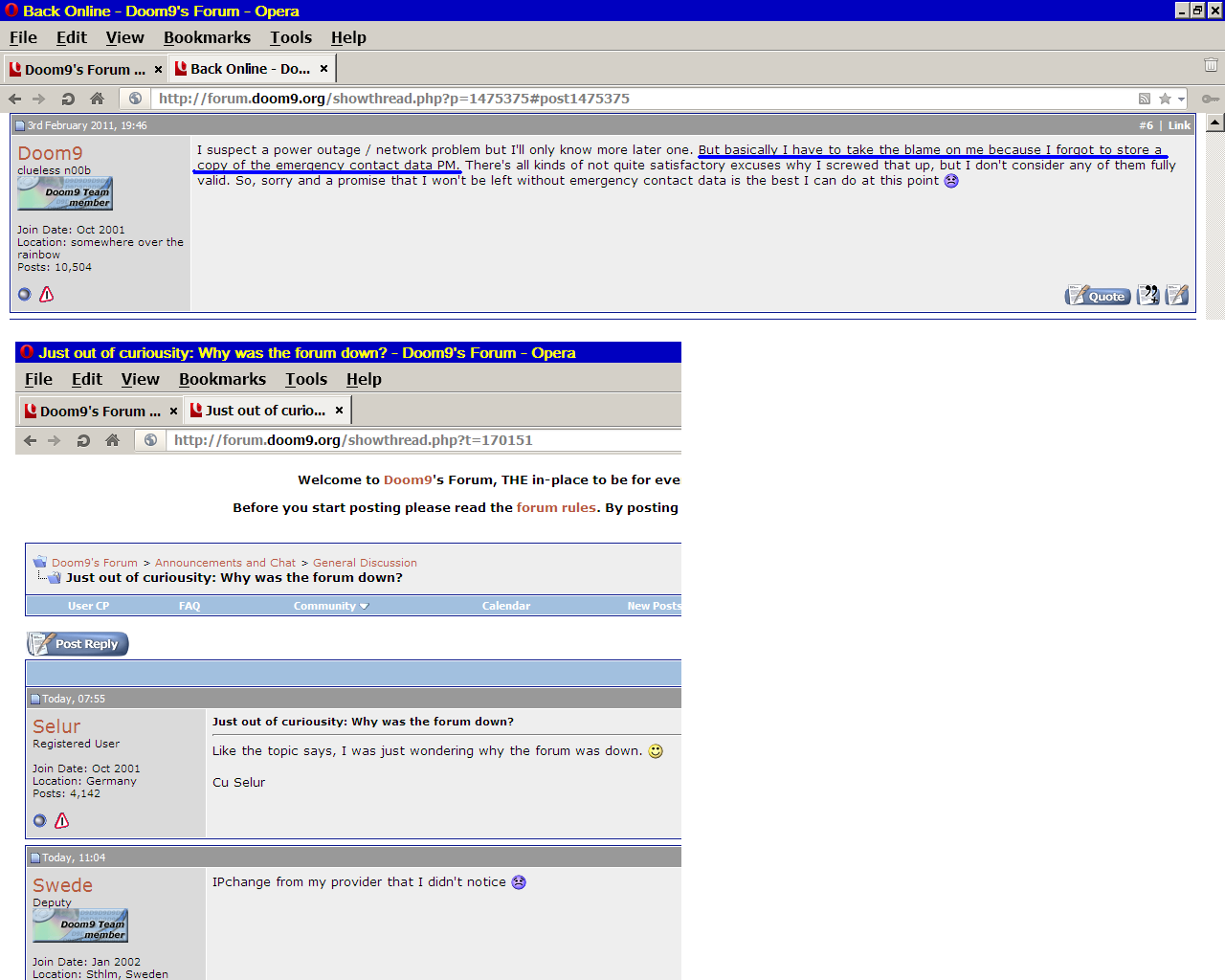Open User CP in forum navbar
This screenshot has height=980, width=1225.
tap(88, 606)
